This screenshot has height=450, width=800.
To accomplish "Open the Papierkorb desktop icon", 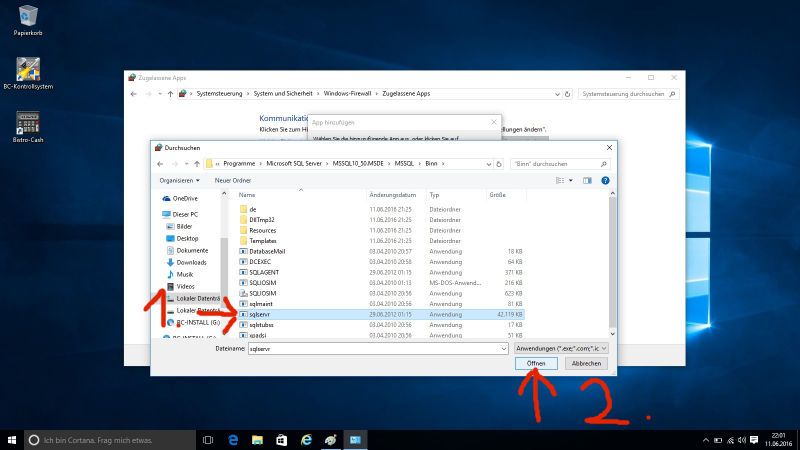I will pos(27,18).
